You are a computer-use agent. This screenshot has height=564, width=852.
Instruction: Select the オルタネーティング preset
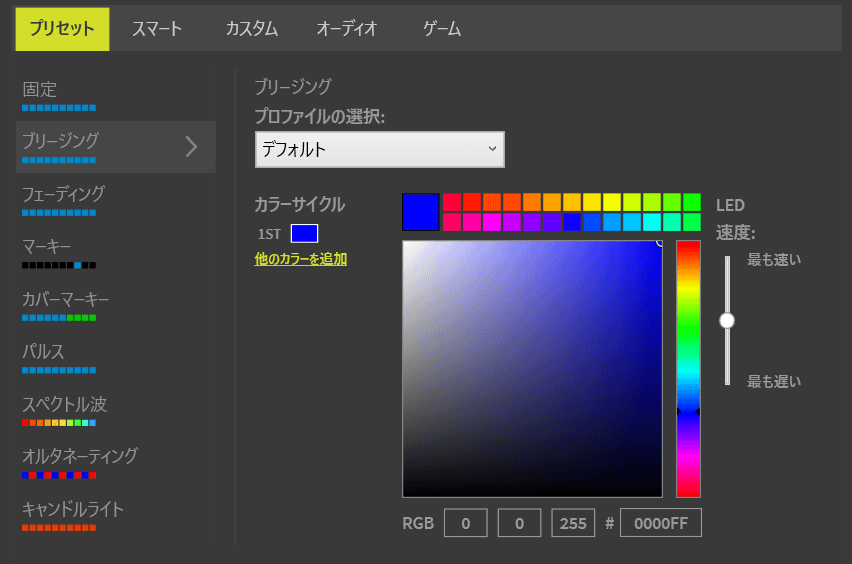coord(79,462)
